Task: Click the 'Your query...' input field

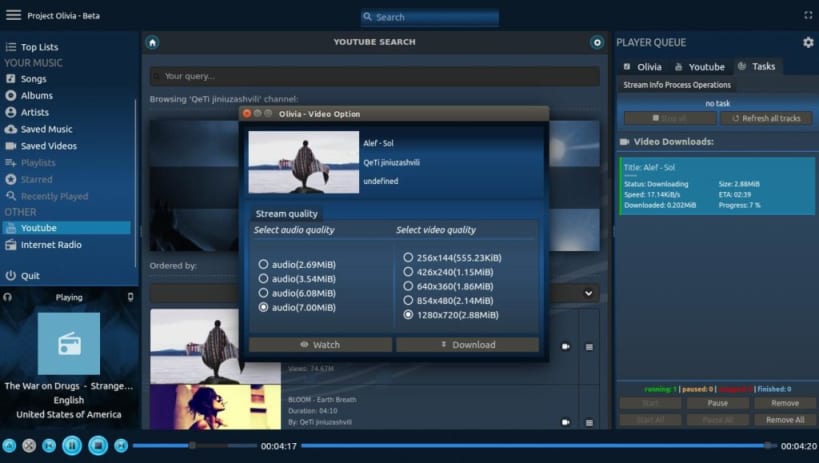Action: pos(375,76)
